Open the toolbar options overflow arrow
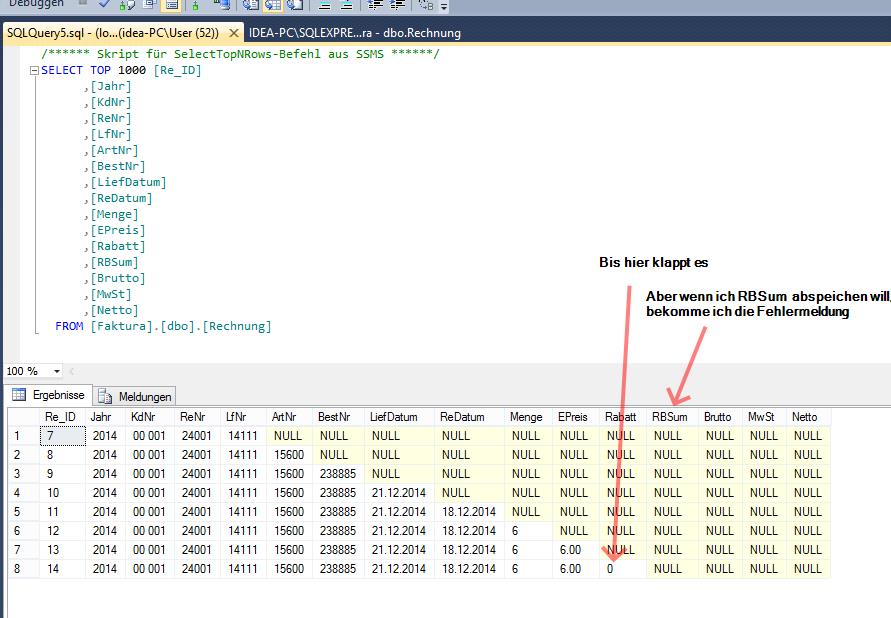 tap(444, 7)
